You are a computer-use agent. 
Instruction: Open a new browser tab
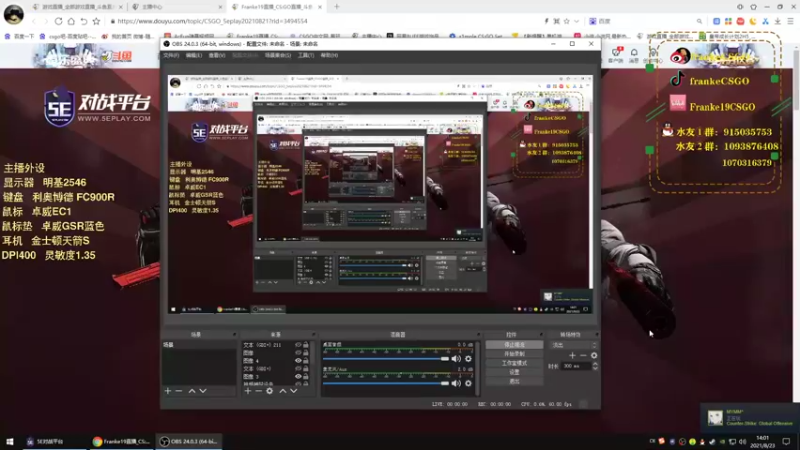point(337,7)
